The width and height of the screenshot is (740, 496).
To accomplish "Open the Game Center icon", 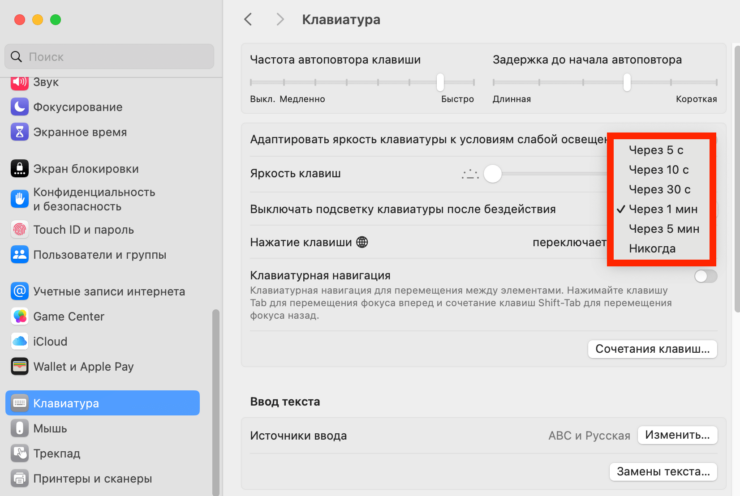I will 19,316.
